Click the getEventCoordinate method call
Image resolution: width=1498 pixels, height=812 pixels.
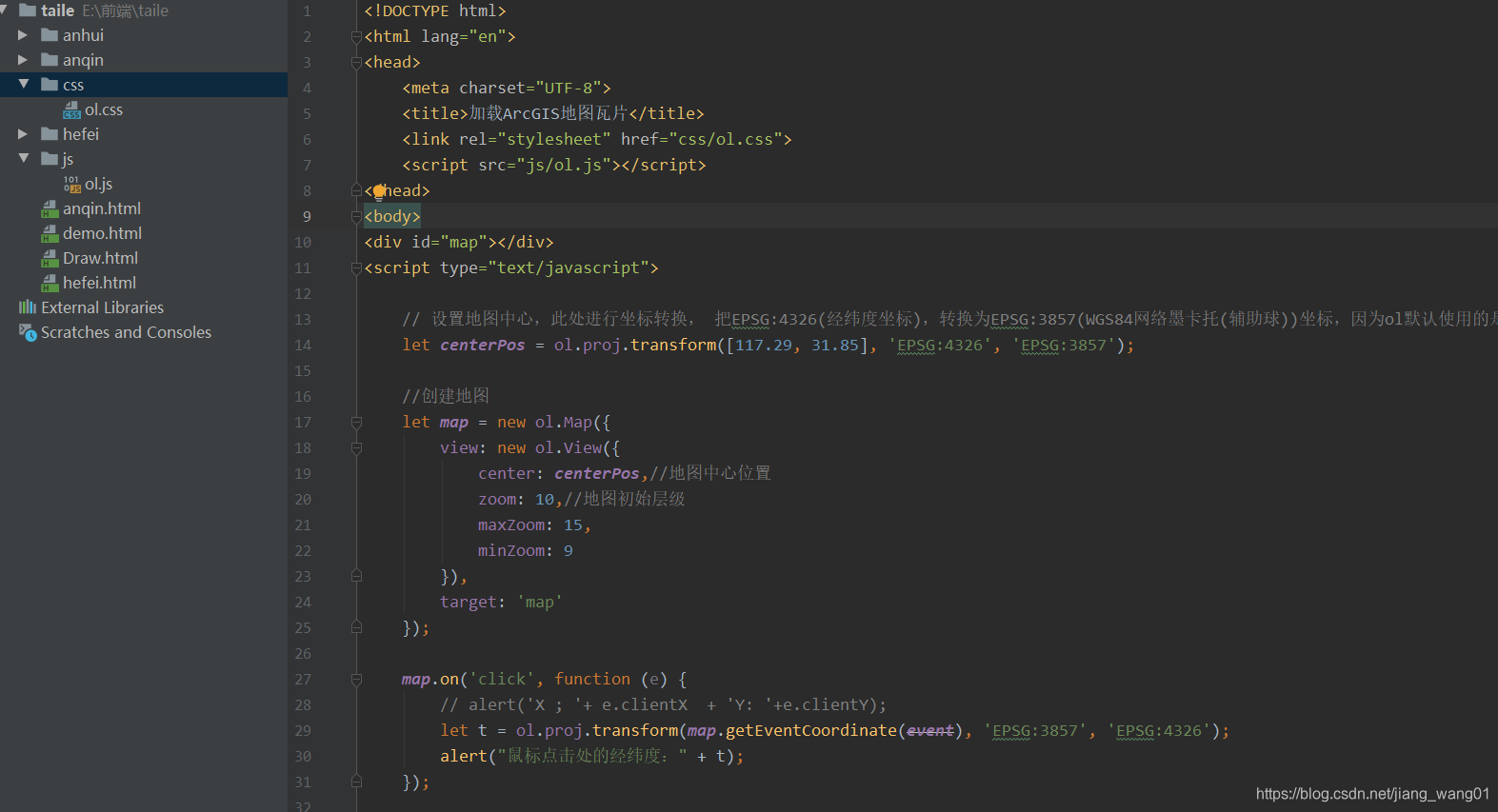(811, 730)
